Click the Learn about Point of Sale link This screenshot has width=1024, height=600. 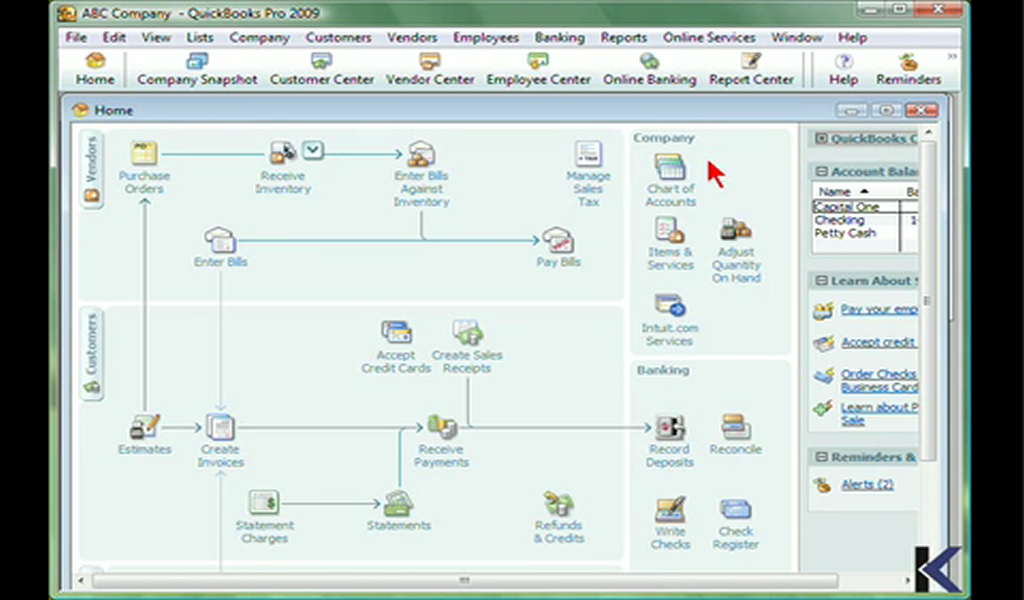tap(879, 413)
